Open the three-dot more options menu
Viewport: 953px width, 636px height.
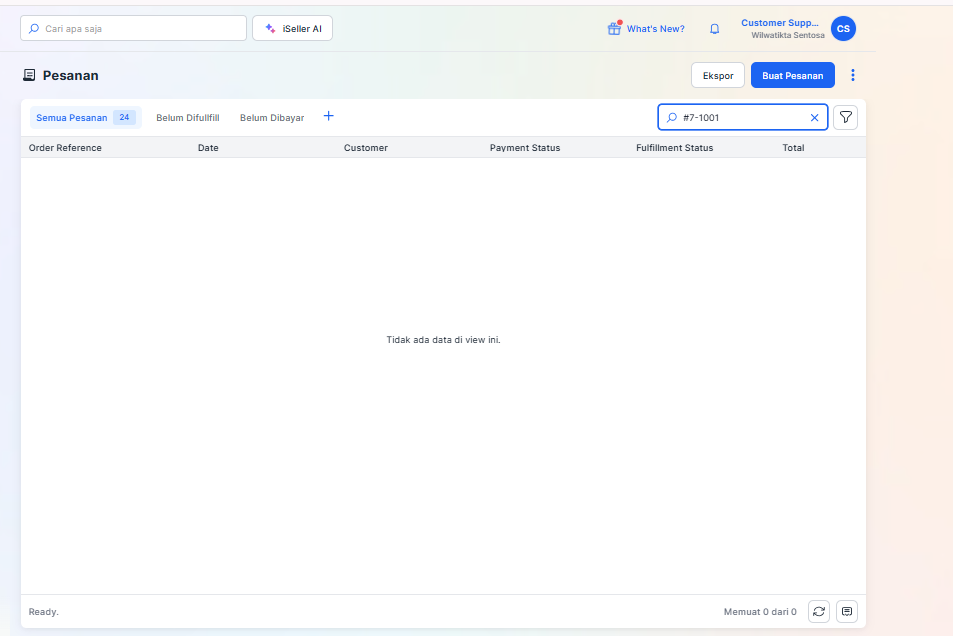point(853,75)
